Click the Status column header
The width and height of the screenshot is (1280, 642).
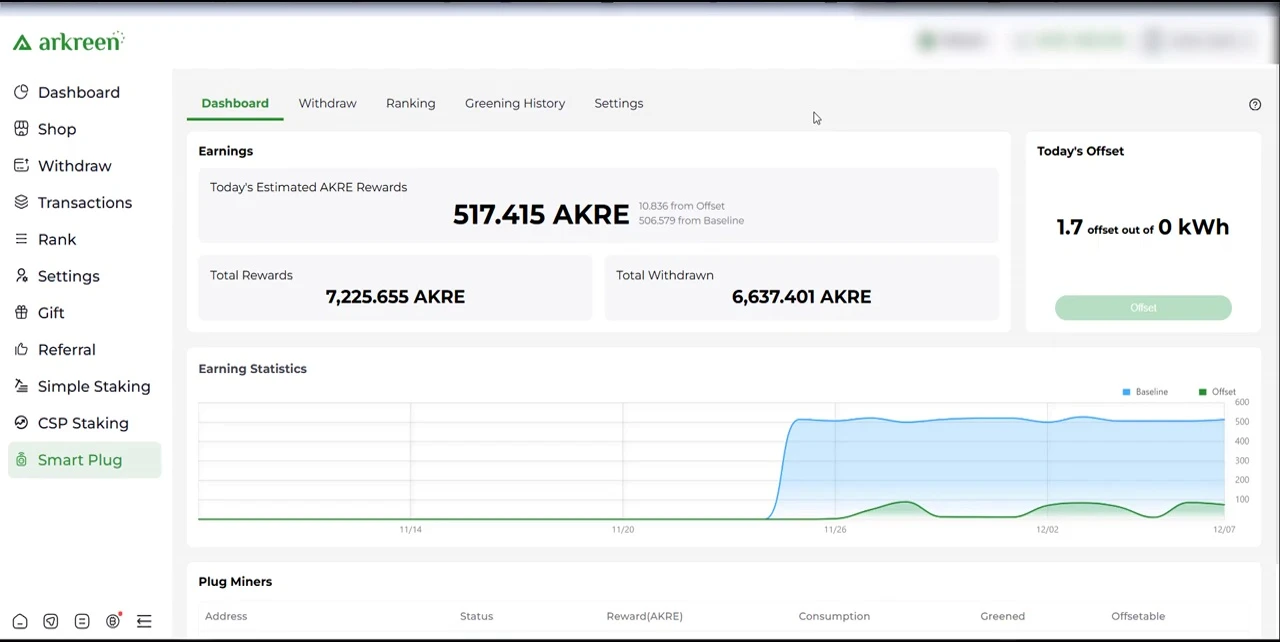(x=476, y=616)
